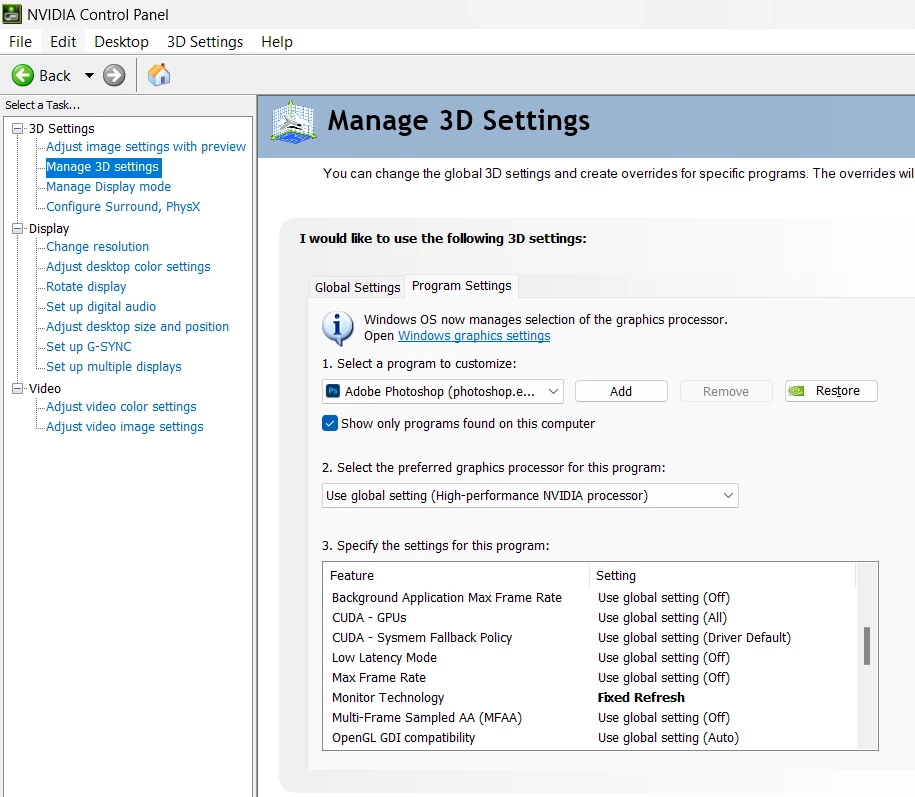The width and height of the screenshot is (915, 797).
Task: Click the Manage 3D Settings header icon
Action: tap(294, 122)
